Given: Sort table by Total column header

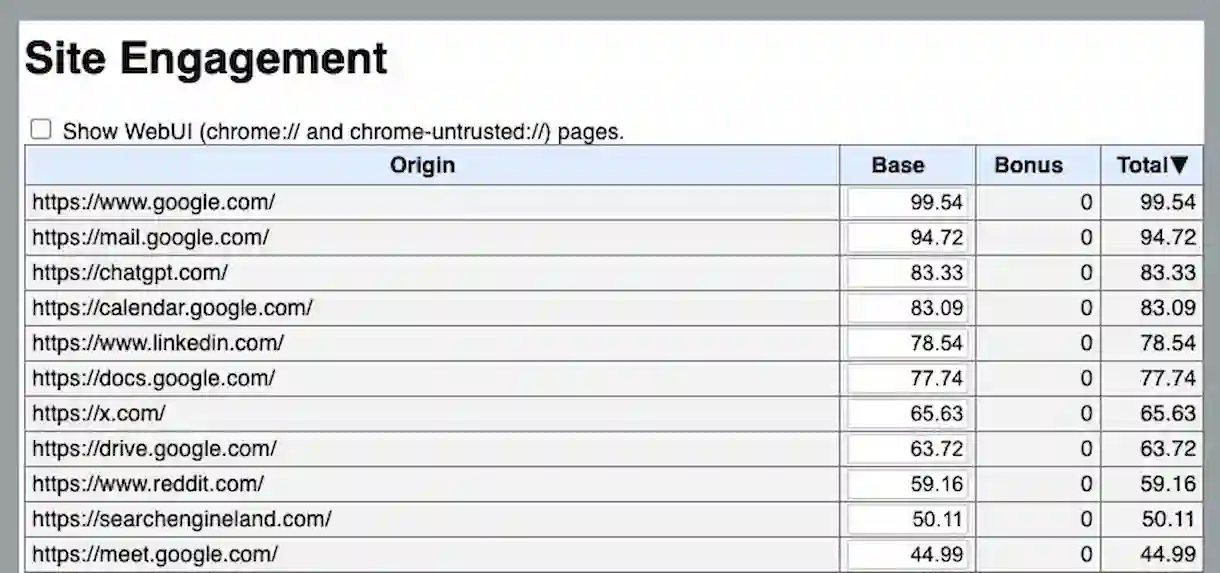Looking at the screenshot, I should (1152, 165).
